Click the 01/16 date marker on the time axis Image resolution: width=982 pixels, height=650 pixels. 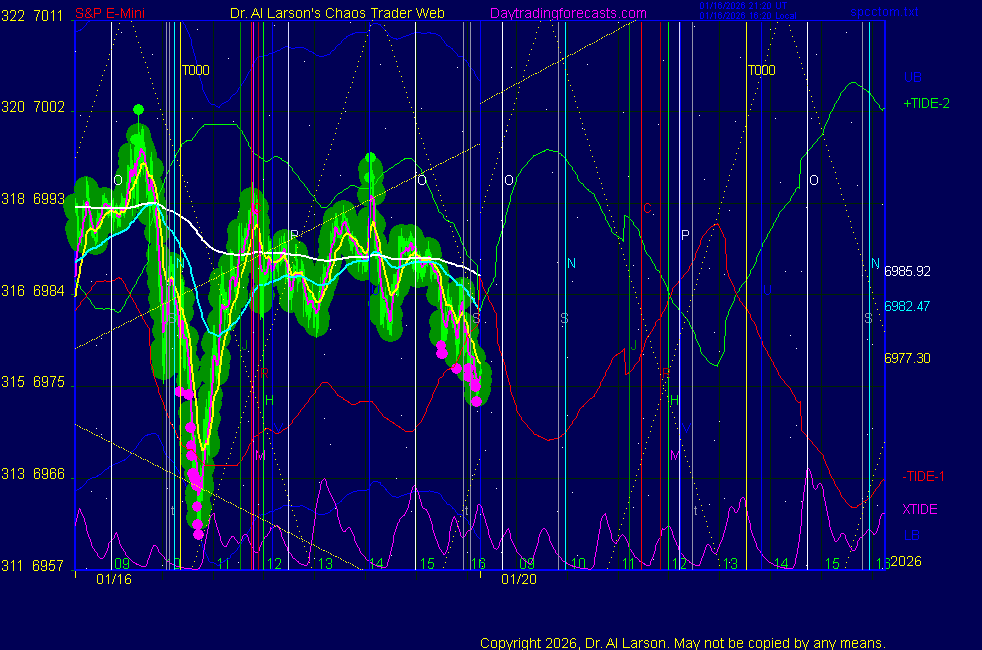[x=113, y=579]
